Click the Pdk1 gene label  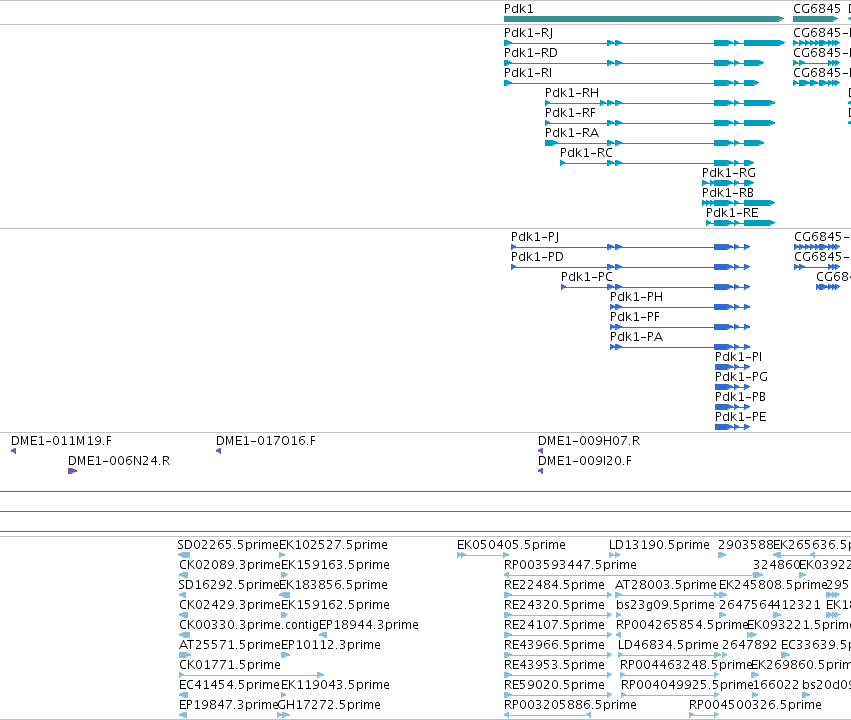click(x=518, y=9)
